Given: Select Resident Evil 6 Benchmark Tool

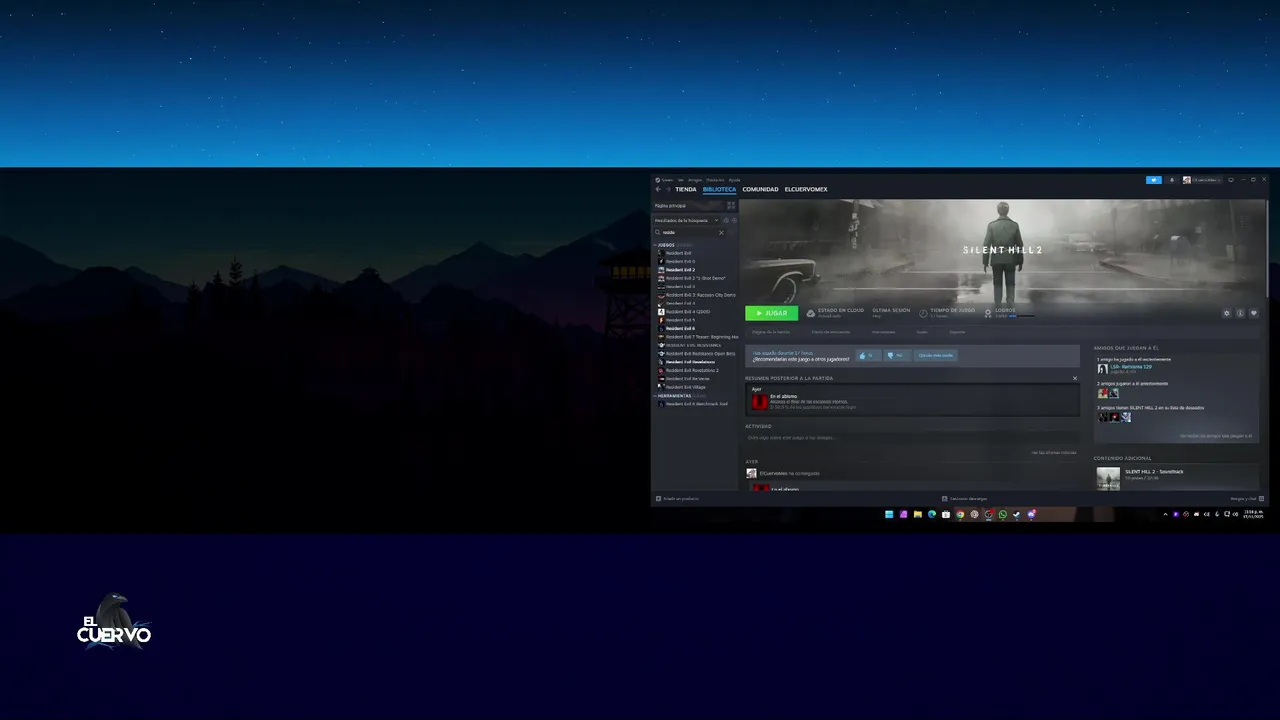Looking at the screenshot, I should [x=695, y=404].
